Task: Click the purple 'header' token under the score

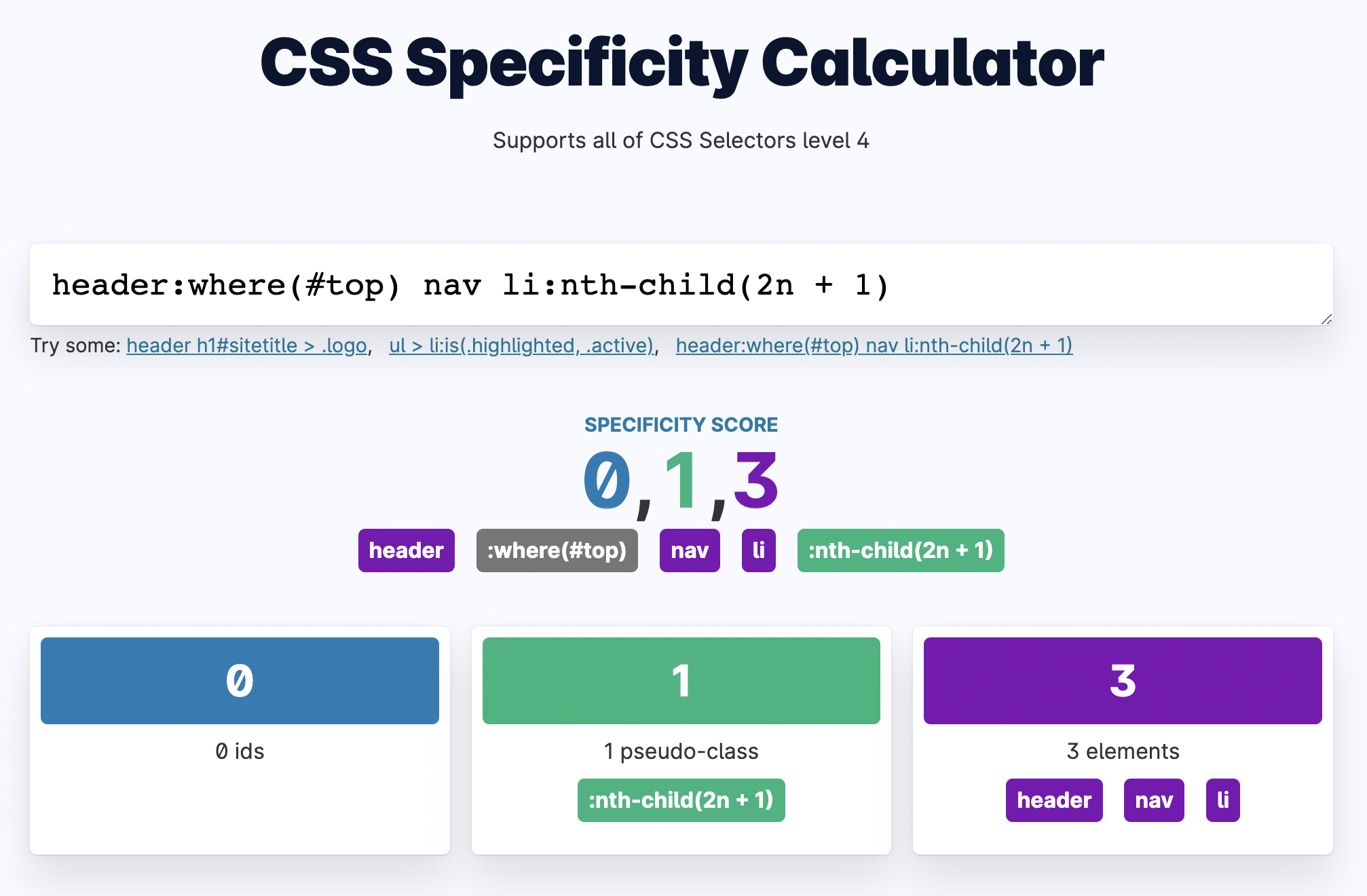Action: click(406, 550)
